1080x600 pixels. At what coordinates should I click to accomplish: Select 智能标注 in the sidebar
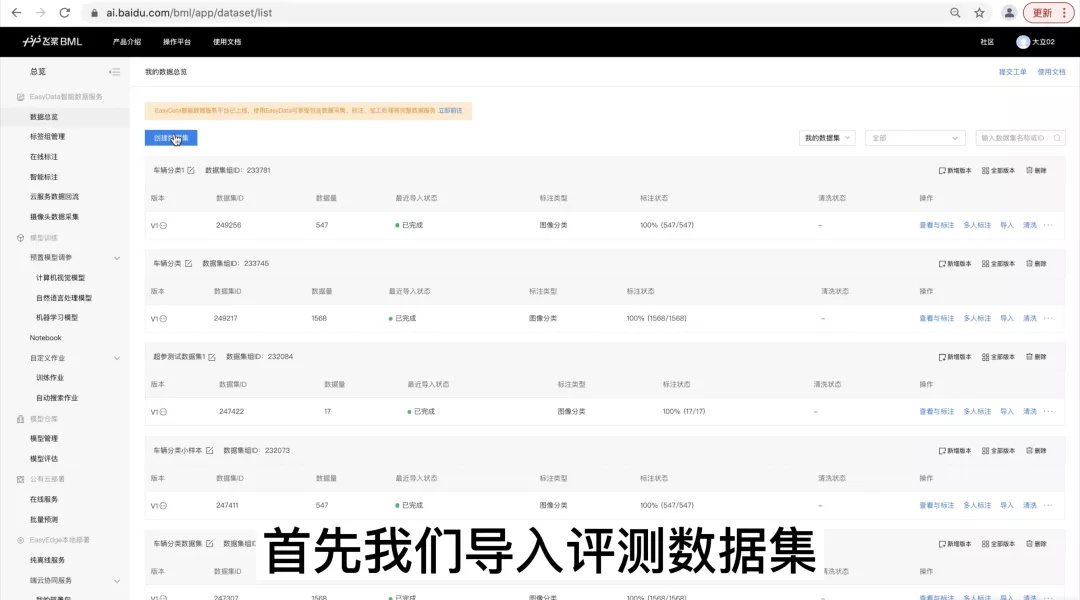(x=44, y=176)
